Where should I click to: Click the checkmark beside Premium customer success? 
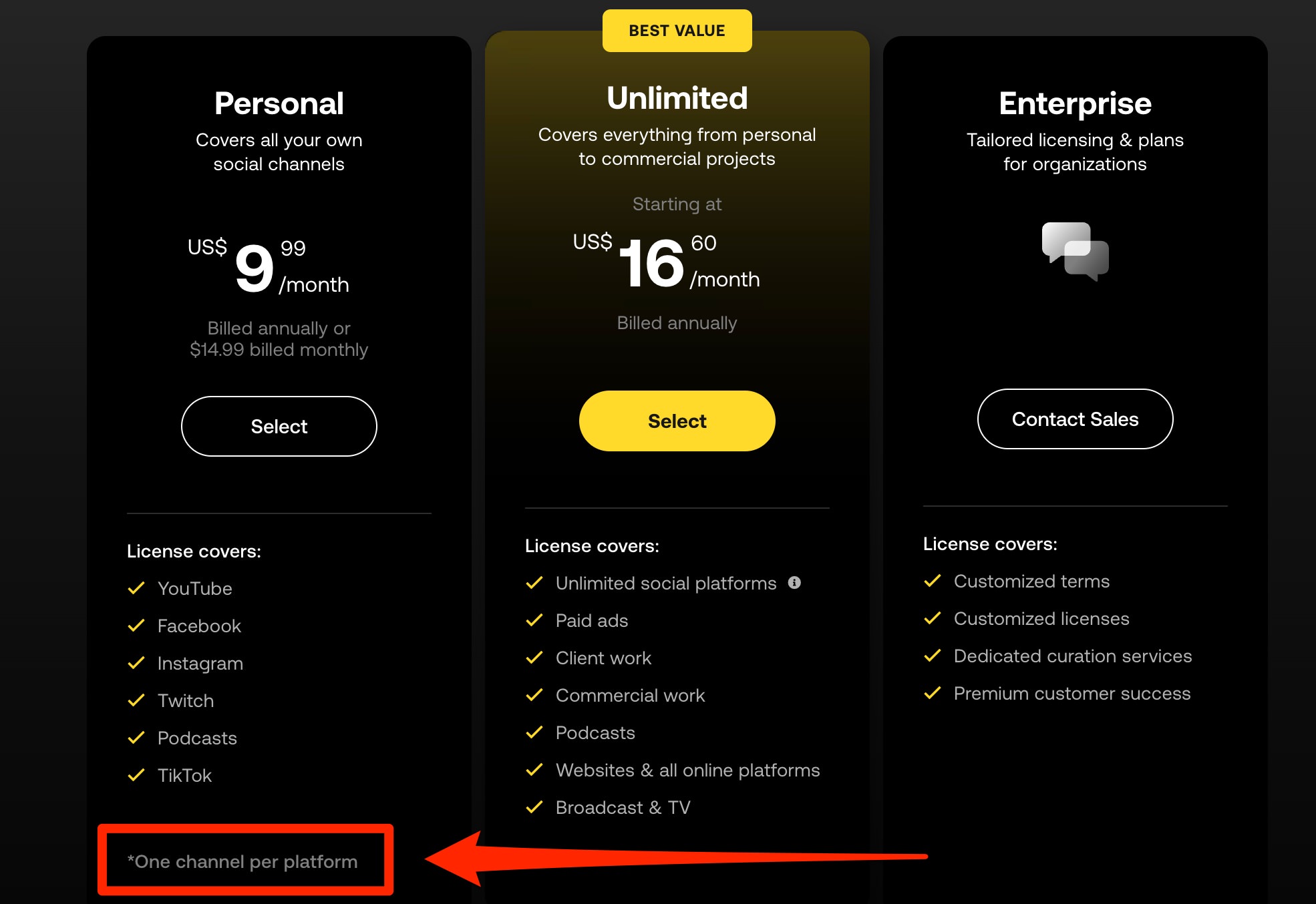(x=933, y=693)
